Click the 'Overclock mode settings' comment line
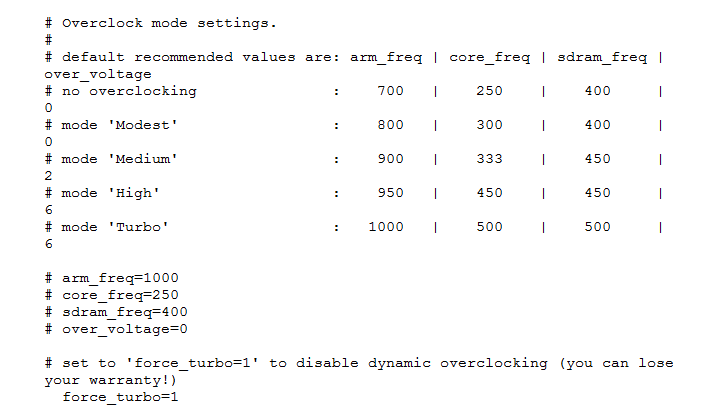724x412 pixels. click(160, 23)
